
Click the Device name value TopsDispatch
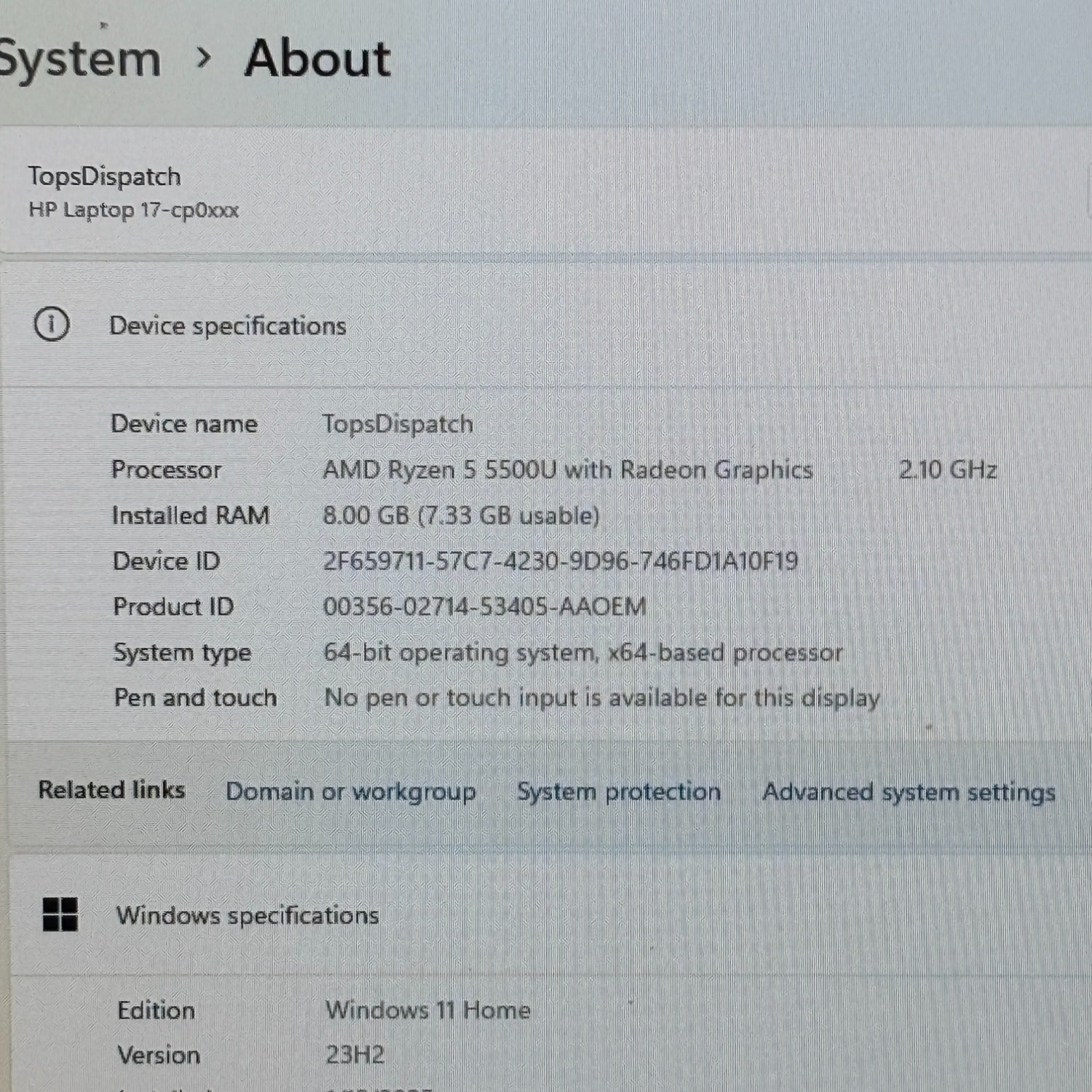point(397,424)
